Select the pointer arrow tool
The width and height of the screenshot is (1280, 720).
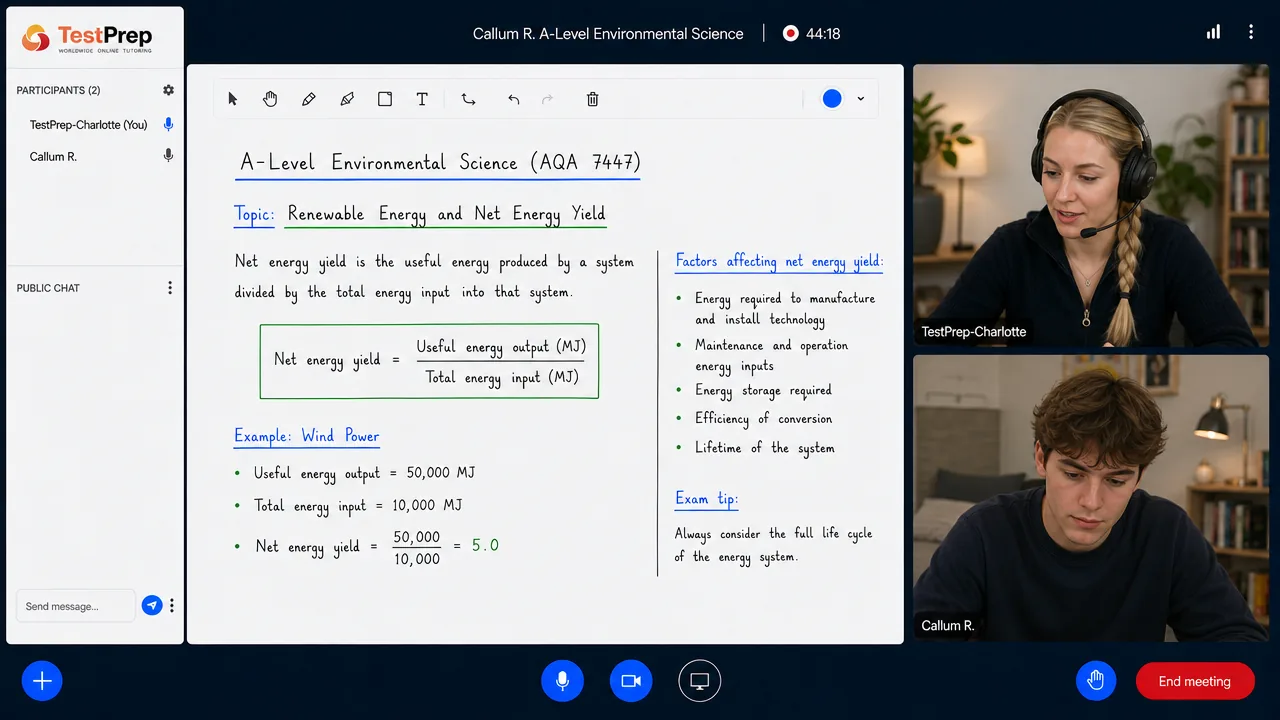(x=233, y=99)
